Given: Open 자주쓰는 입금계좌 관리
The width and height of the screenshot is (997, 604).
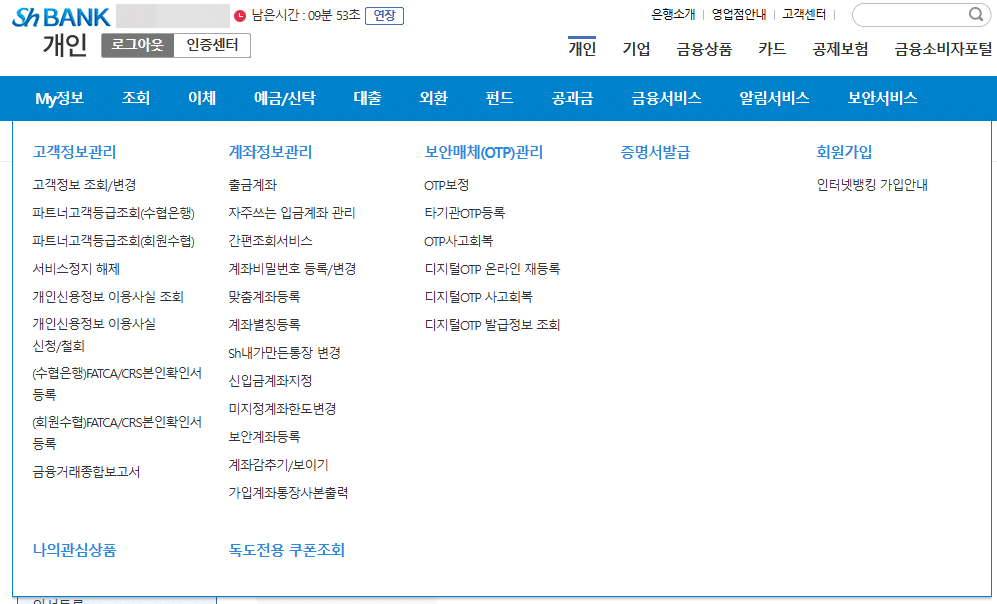Looking at the screenshot, I should (292, 213).
